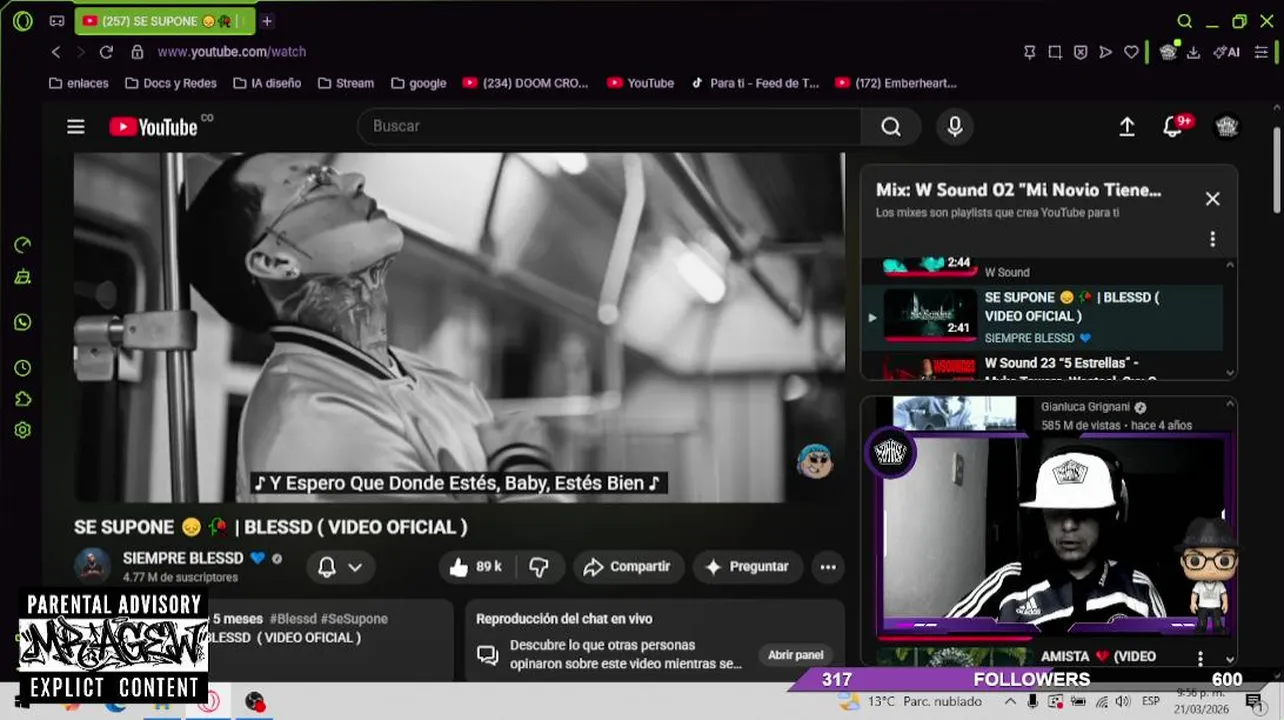Click the pin icon in the address bar
This screenshot has height=720, width=1284.
pyautogui.click(x=1029, y=52)
